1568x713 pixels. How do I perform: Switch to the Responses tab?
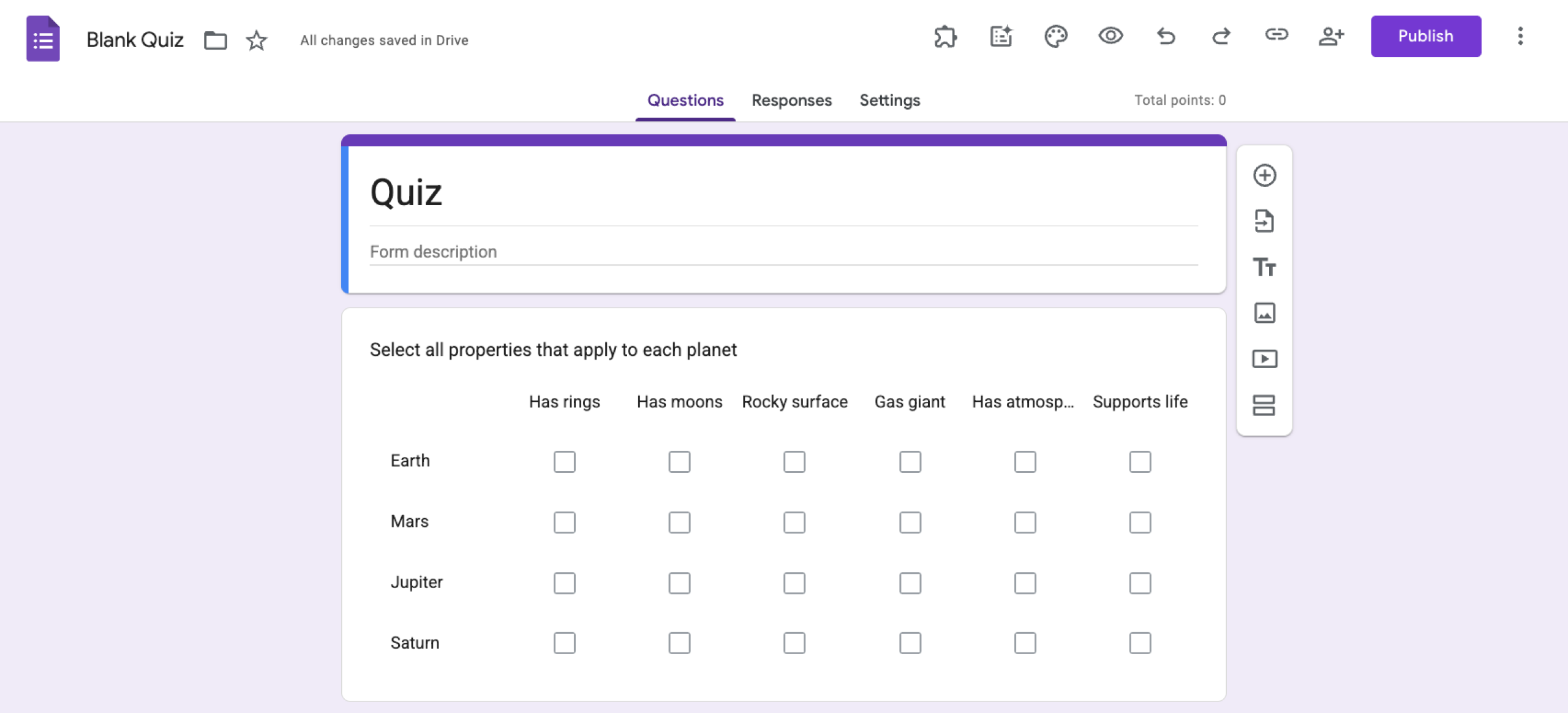[791, 100]
